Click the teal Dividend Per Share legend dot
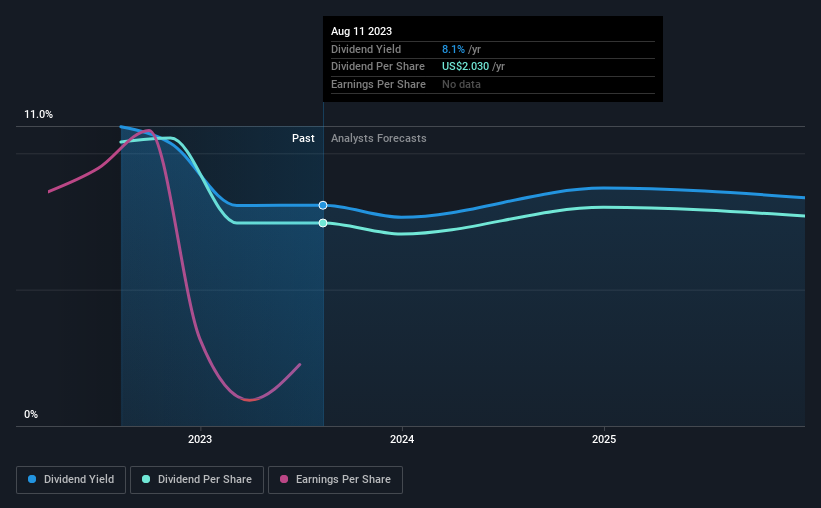 click(x=146, y=479)
